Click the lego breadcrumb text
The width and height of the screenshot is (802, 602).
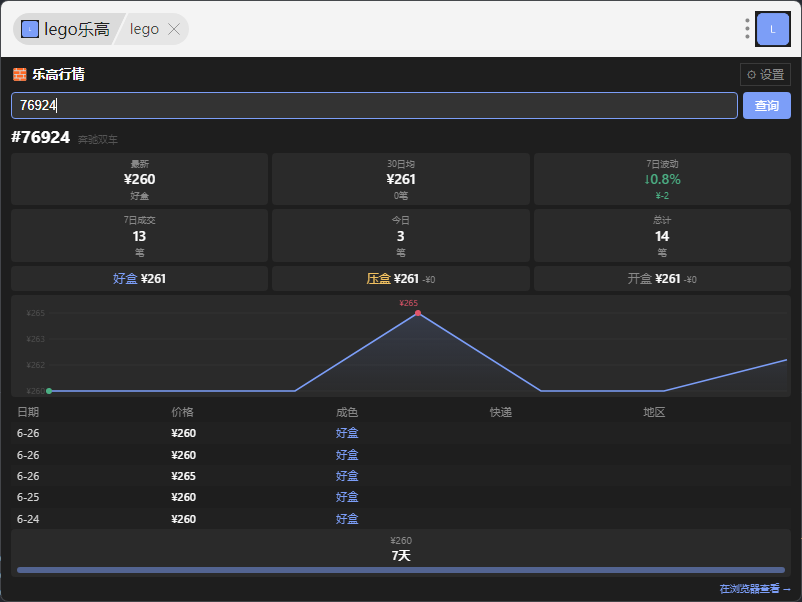144,29
